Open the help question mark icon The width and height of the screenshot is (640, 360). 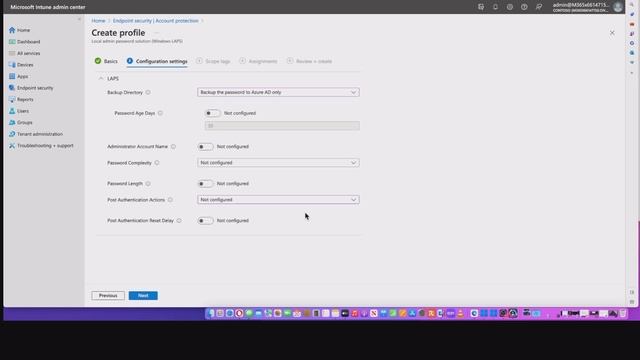524,7
